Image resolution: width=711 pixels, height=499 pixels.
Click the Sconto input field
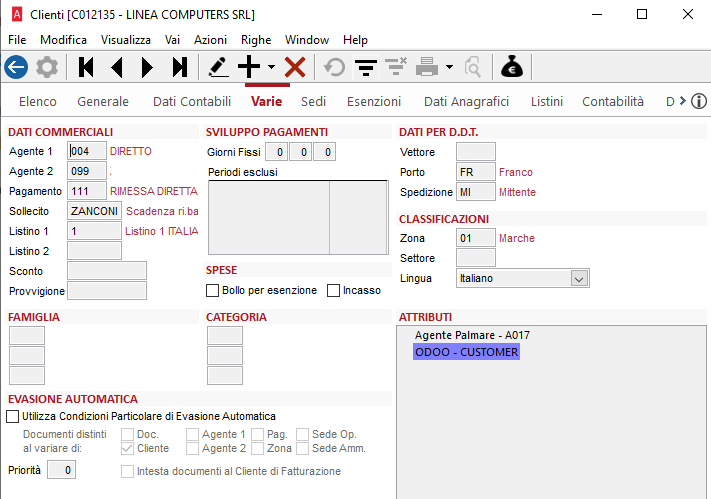[x=107, y=271]
